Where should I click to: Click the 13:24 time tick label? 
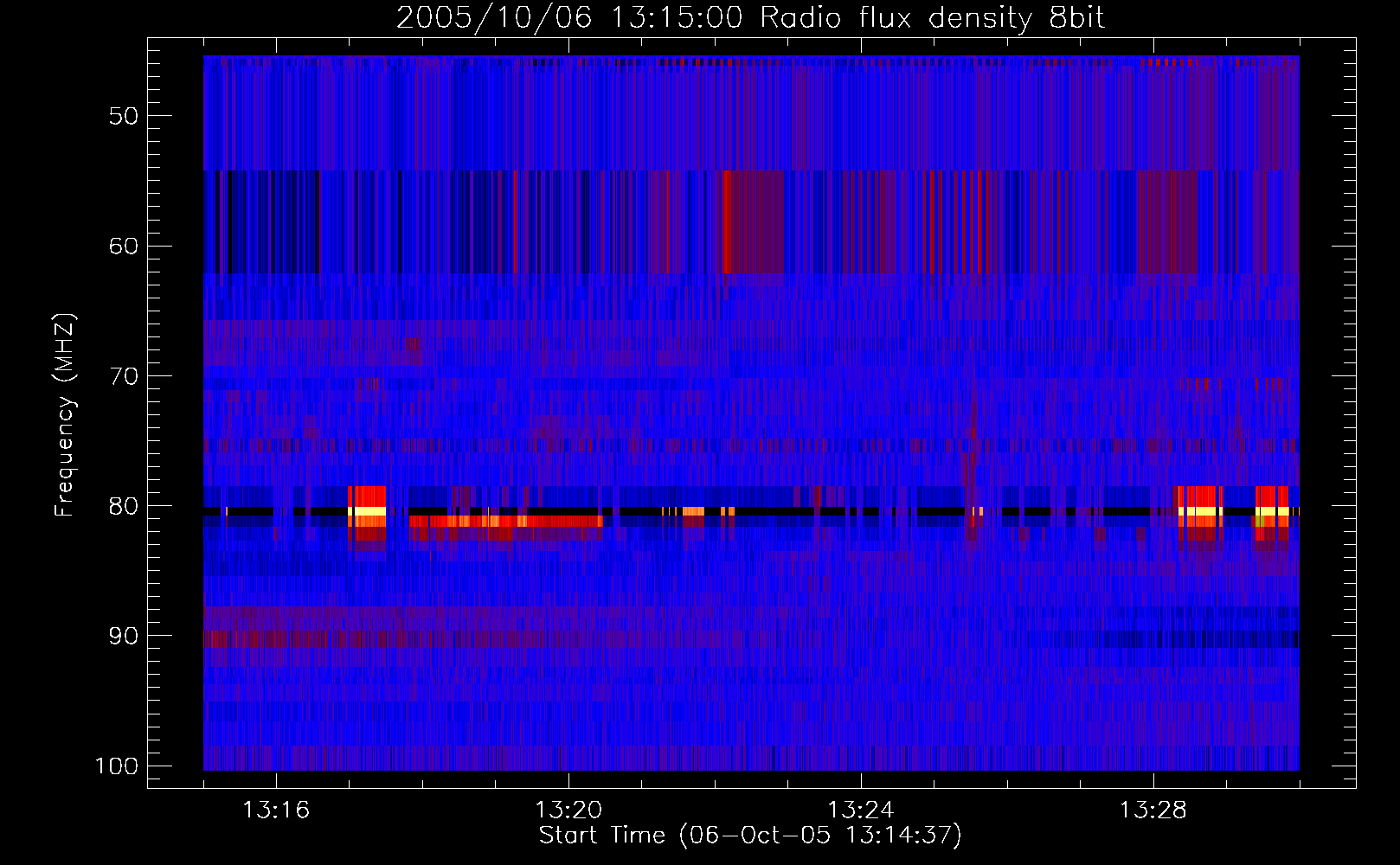(x=861, y=811)
